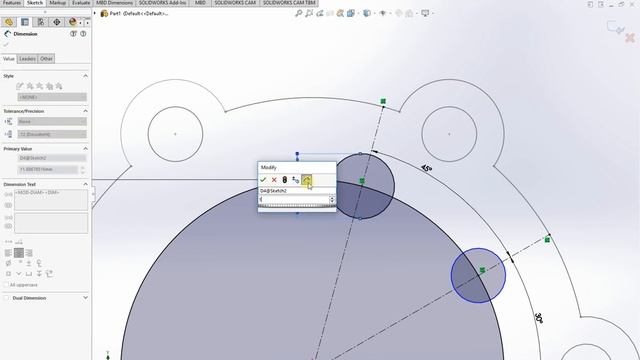The height and width of the screenshot is (360, 640).
Task: Switch to the SOLIDWORKS Add-Ins tab
Action: point(162,3)
